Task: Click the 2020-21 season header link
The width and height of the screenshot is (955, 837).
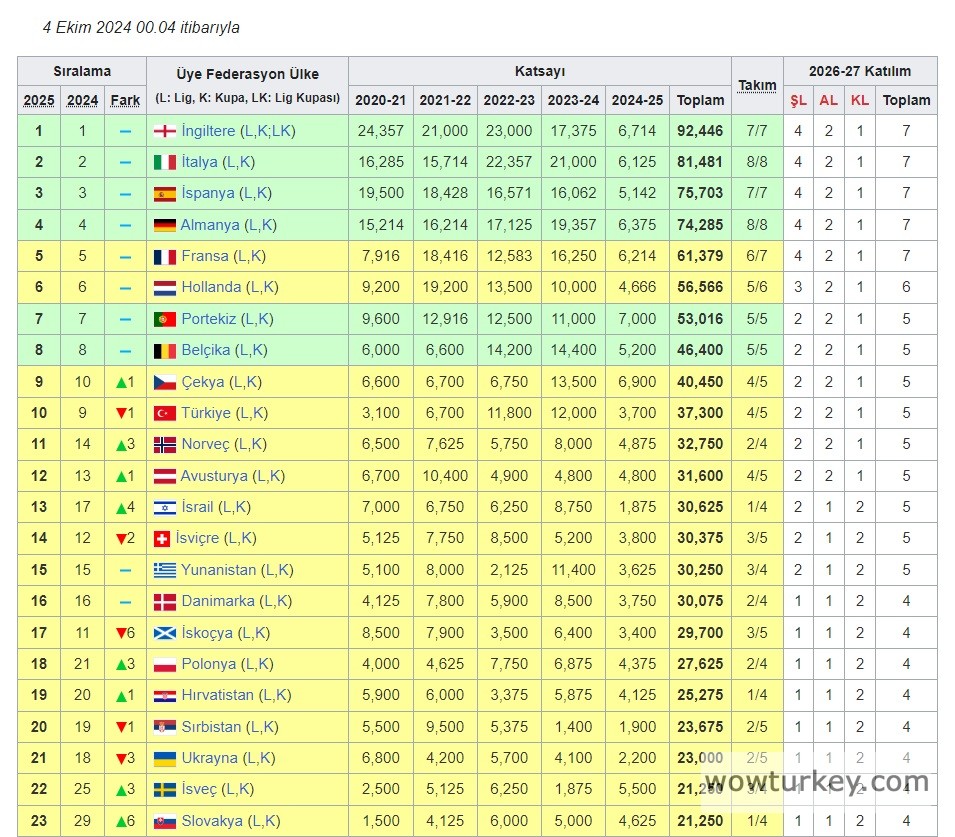Action: (x=380, y=100)
